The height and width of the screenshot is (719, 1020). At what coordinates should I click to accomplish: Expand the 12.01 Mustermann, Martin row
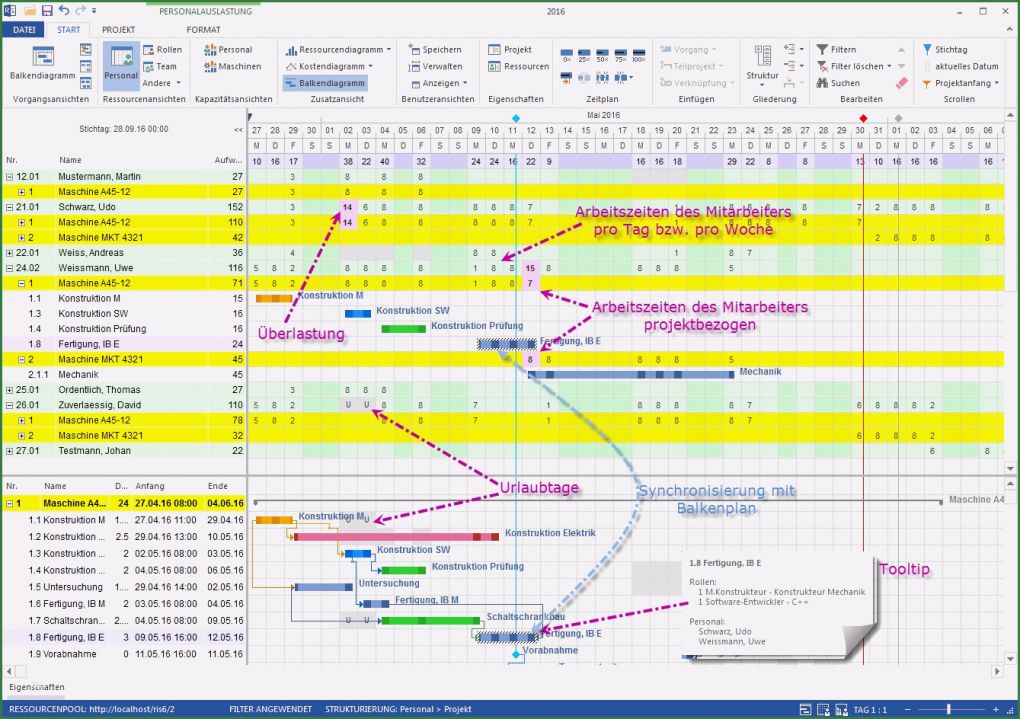(x=8, y=176)
